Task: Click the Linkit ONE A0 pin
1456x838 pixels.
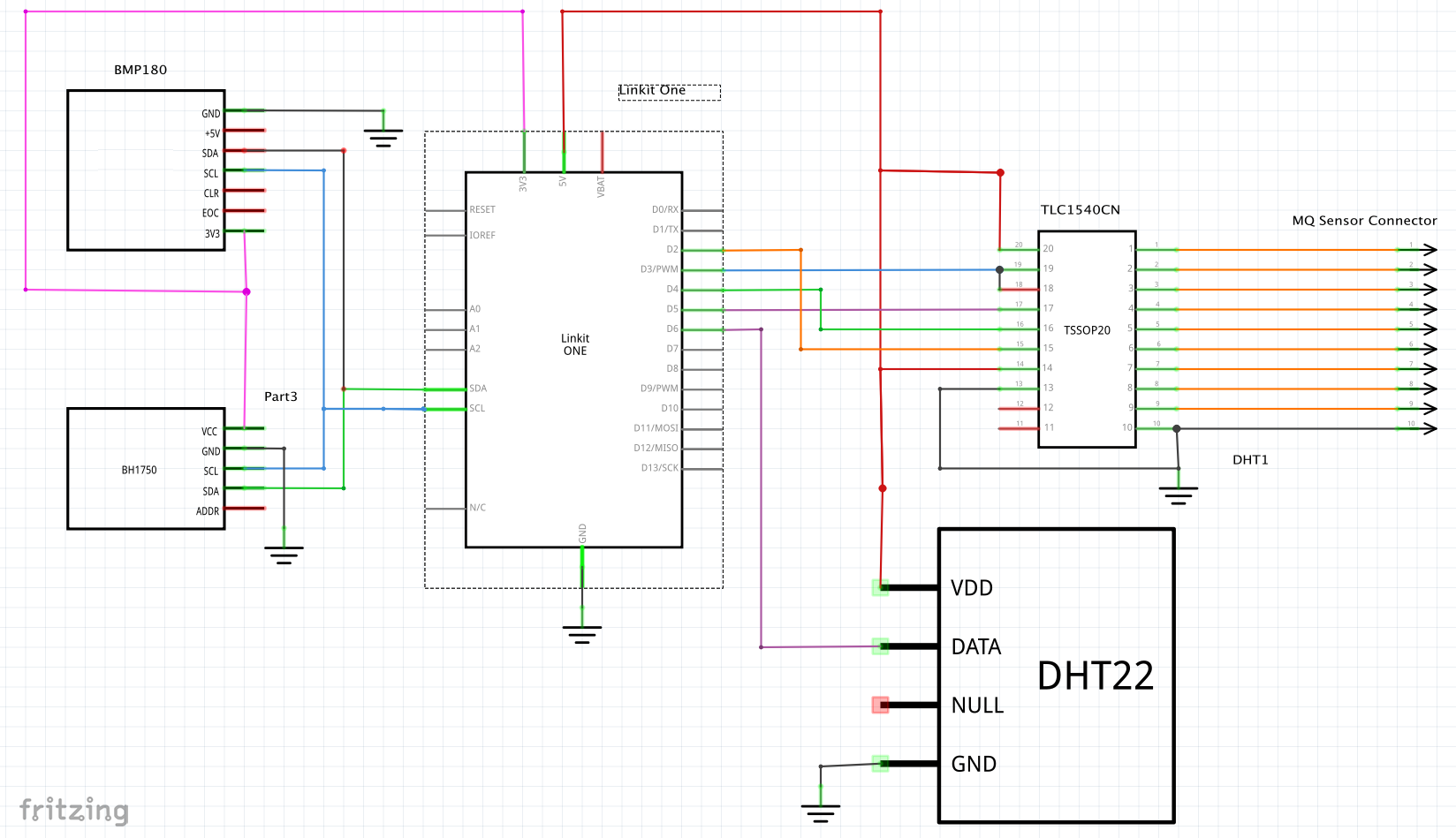Action: point(445,310)
